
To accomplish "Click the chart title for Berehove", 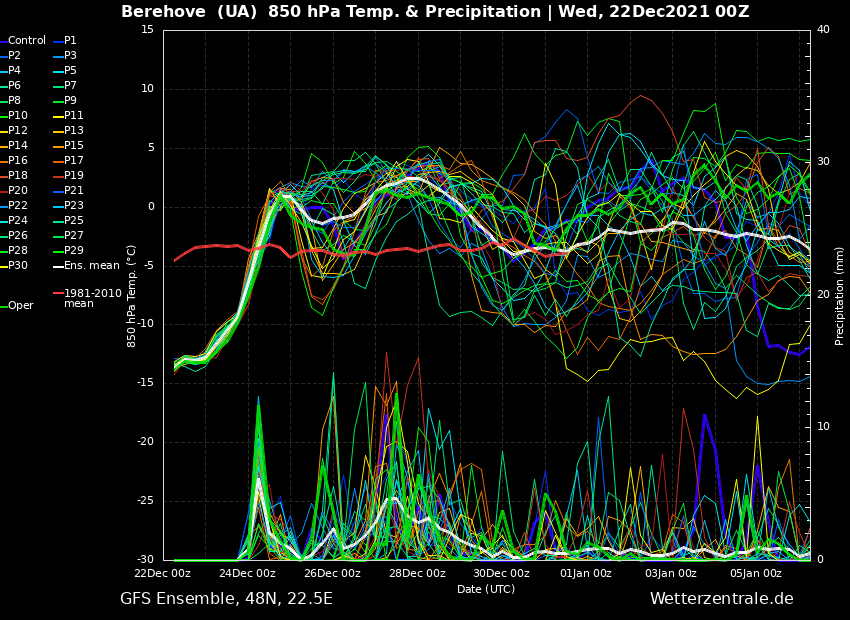I will tap(435, 12).
